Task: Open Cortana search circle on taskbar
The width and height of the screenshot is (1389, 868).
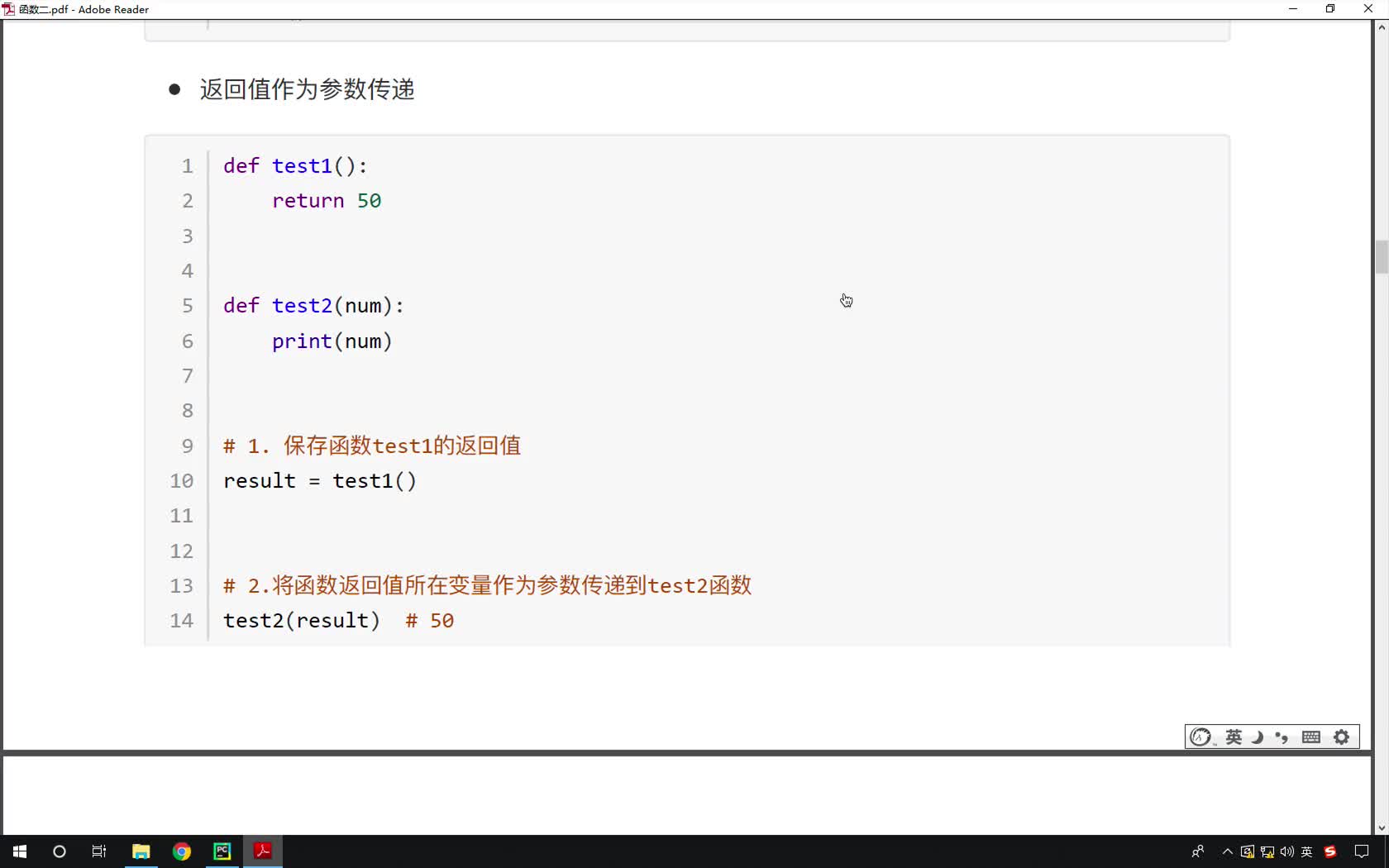Action: 60,851
